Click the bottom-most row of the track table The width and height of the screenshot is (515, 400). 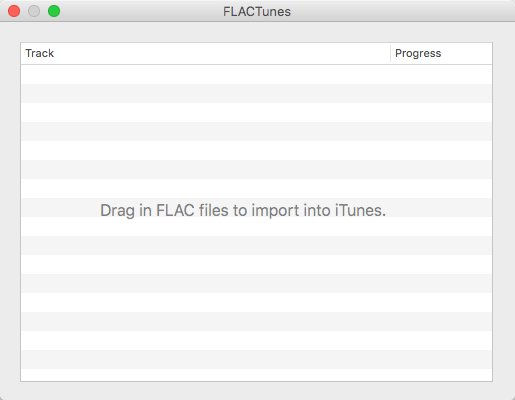point(256,375)
